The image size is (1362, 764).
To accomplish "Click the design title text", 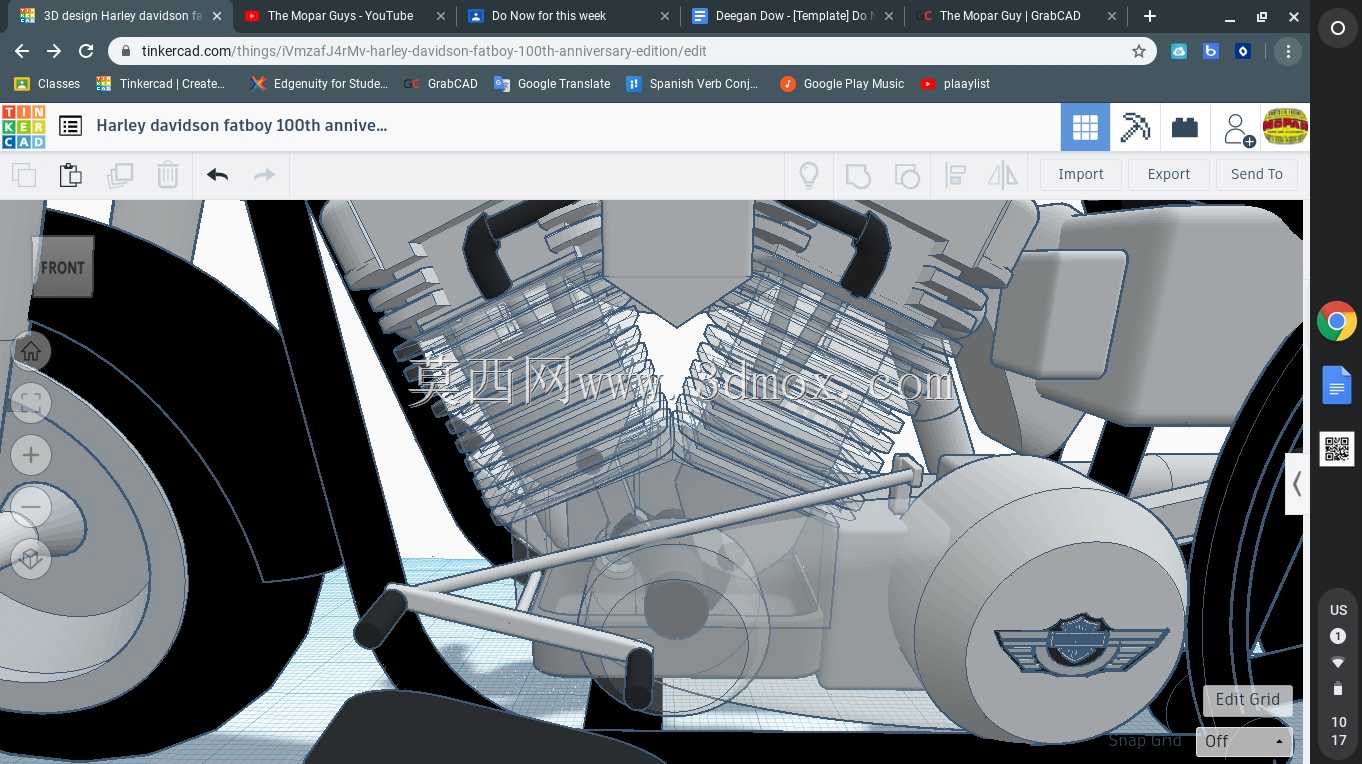I will coord(241,126).
